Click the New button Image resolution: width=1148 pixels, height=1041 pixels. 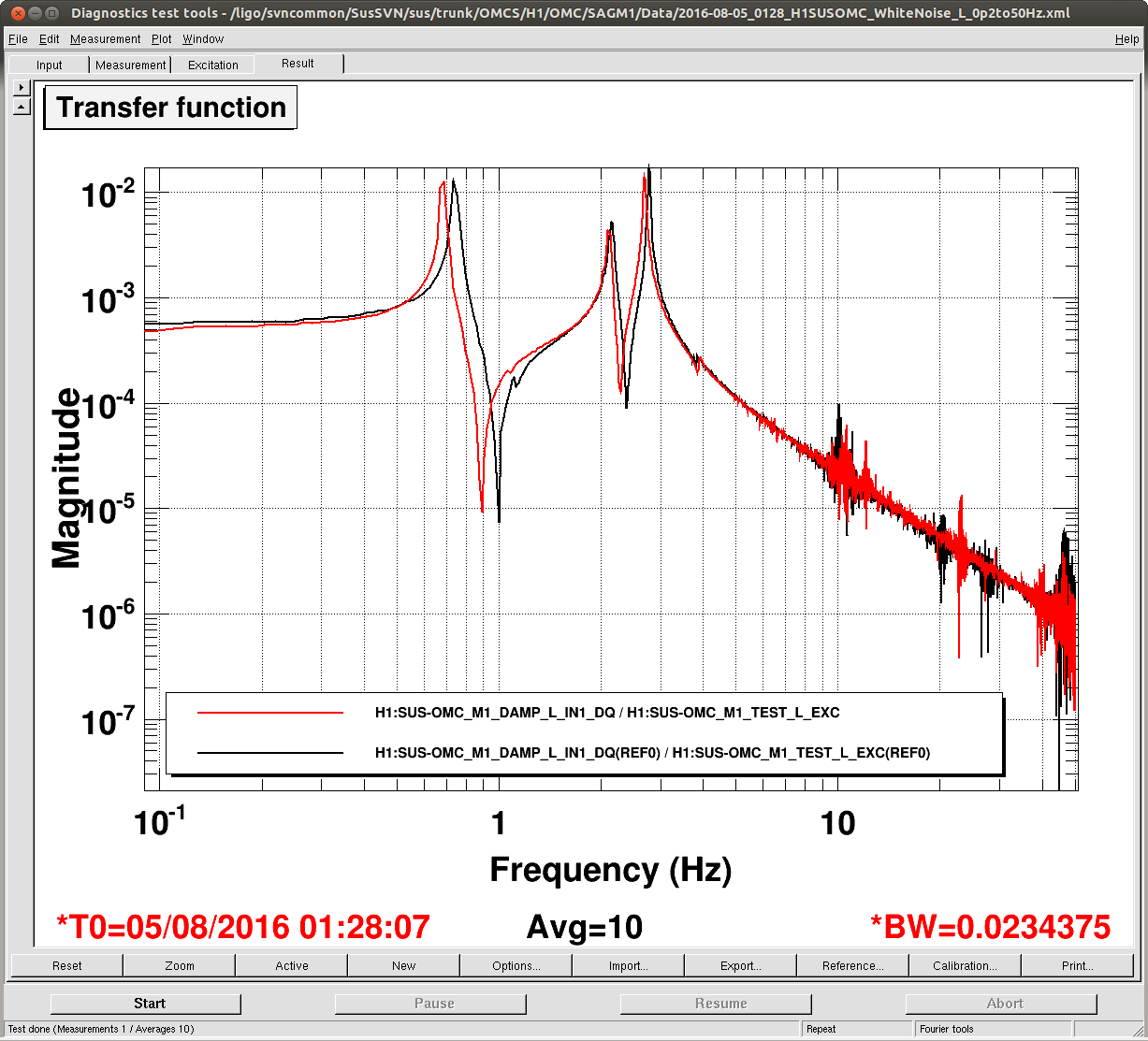click(x=403, y=965)
